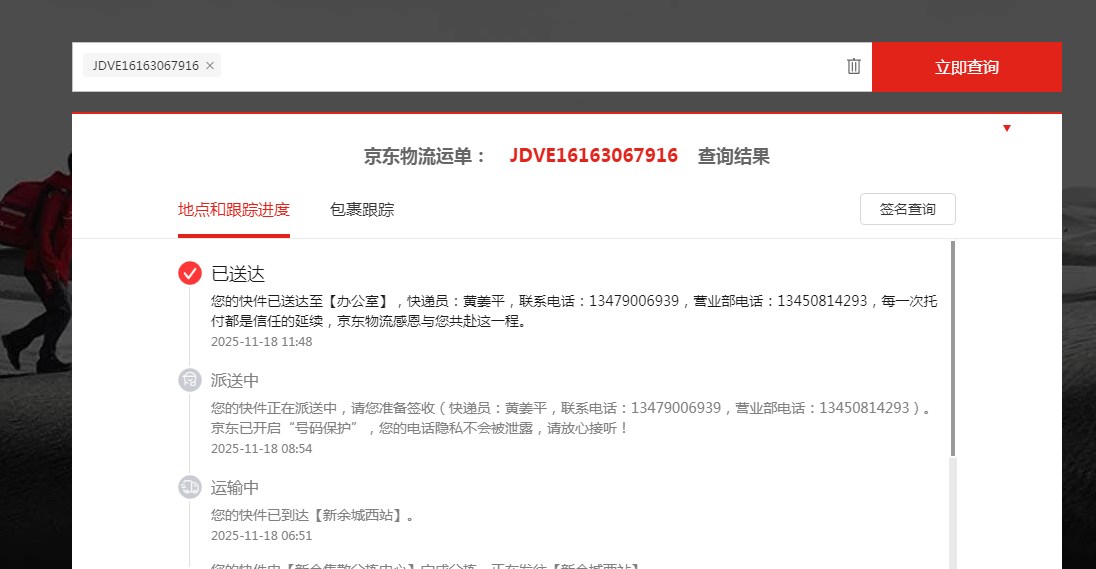Click the 2025-11-18 08:54 dispatch timestamp
The height and width of the screenshot is (569, 1096).
(x=262, y=449)
